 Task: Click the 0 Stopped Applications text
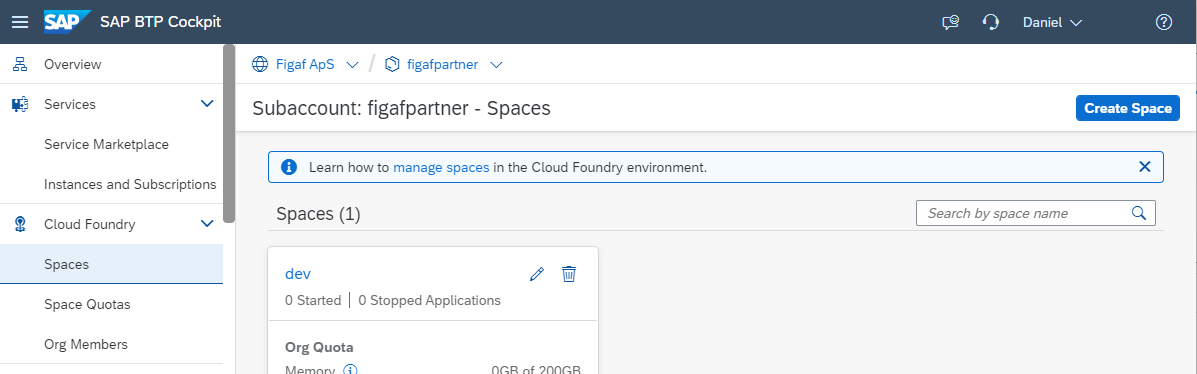coord(430,300)
